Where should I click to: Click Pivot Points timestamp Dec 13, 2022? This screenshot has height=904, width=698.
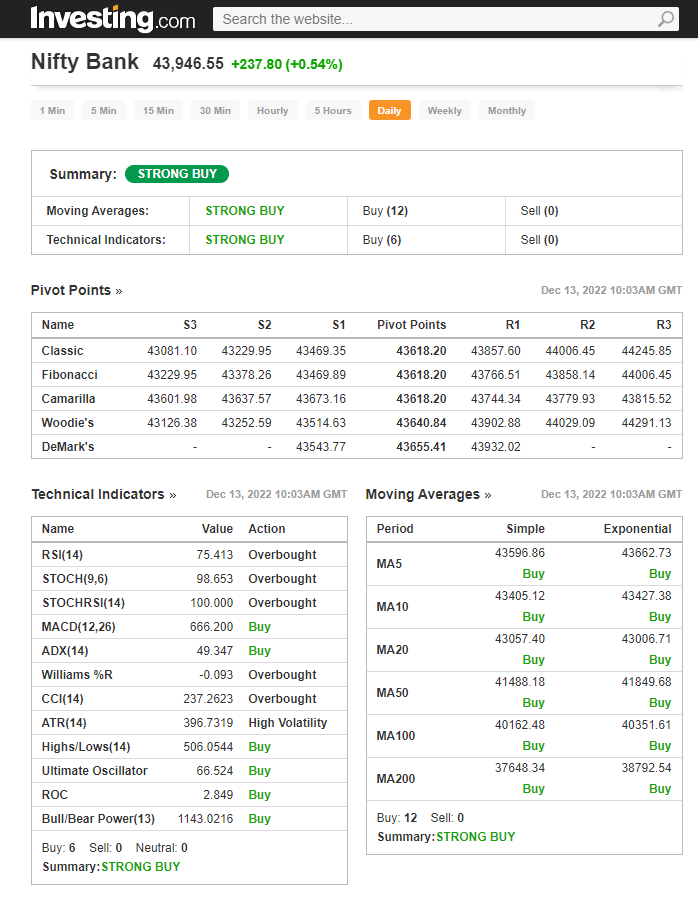pos(611,290)
